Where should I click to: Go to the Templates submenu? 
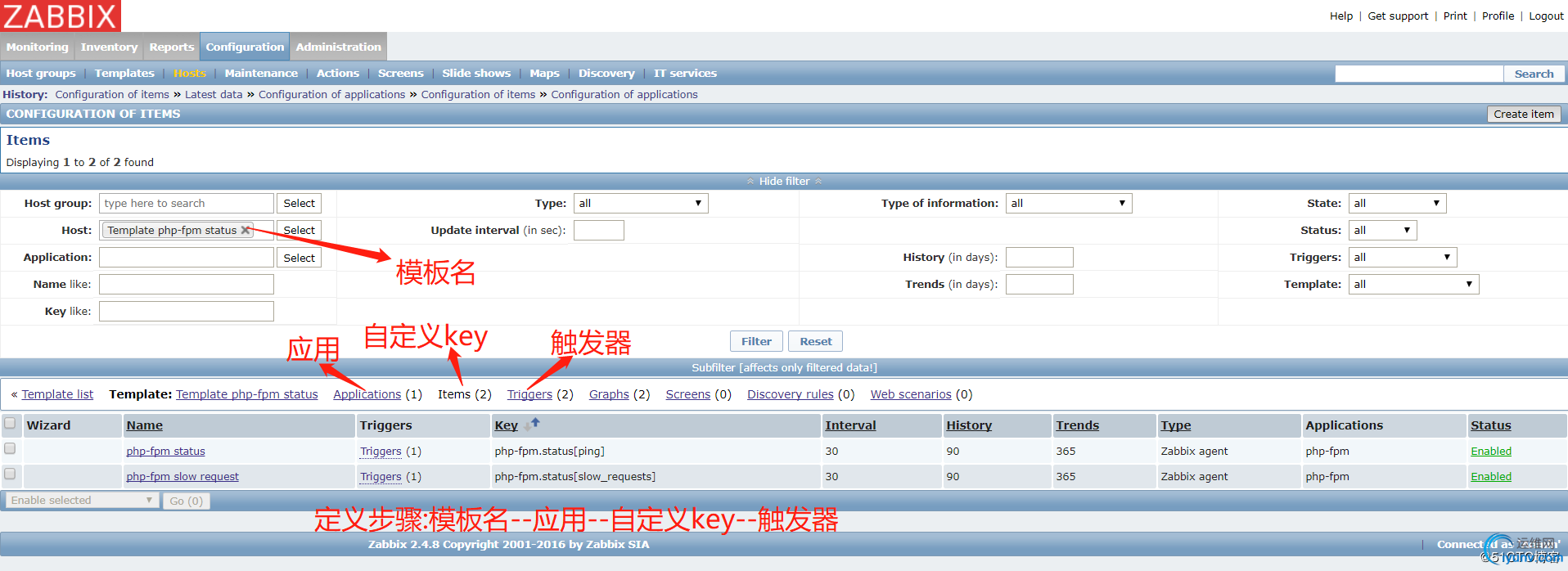(124, 73)
